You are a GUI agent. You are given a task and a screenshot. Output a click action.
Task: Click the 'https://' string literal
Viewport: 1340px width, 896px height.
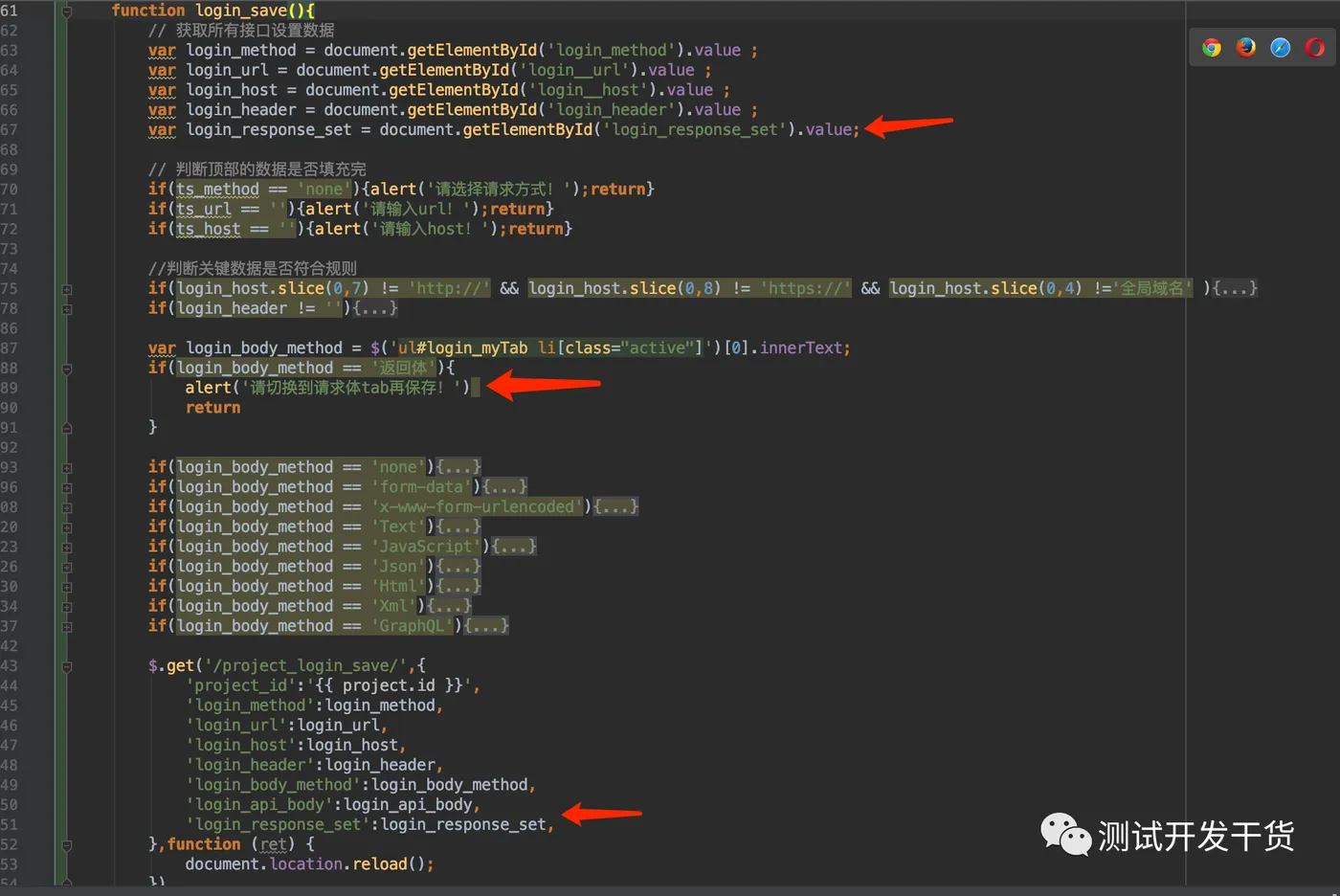806,288
